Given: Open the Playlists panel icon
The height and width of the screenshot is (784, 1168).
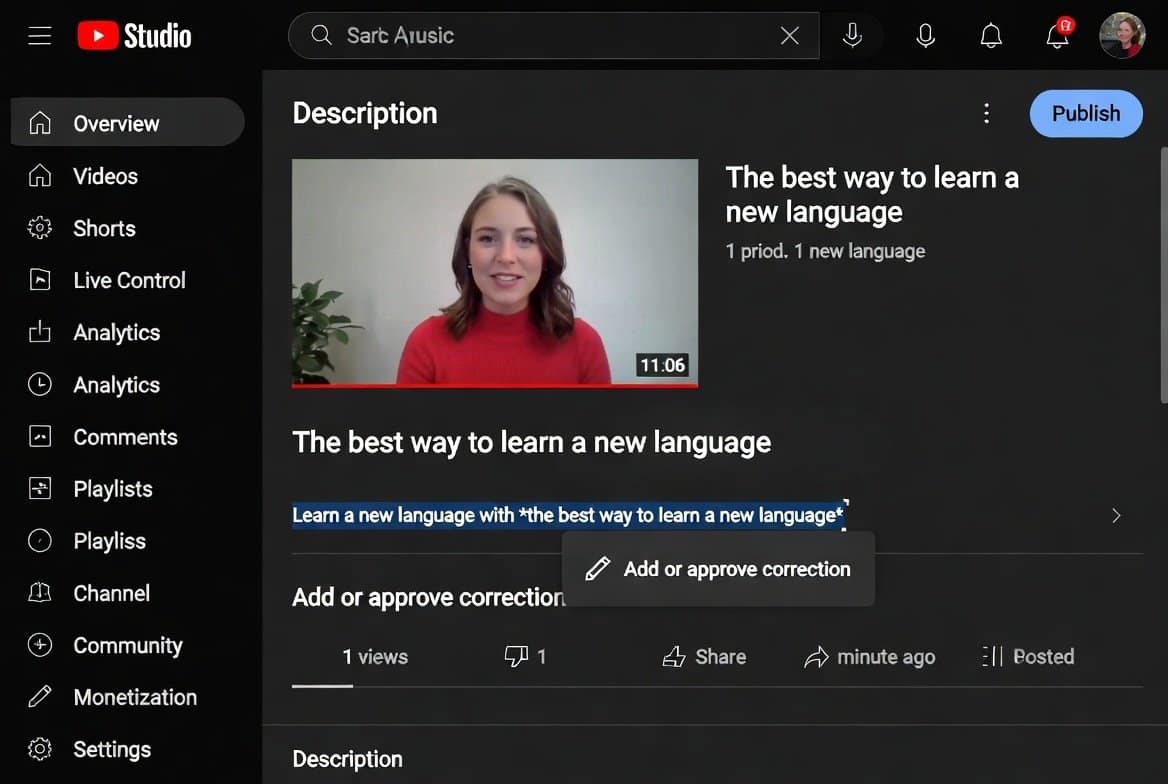Looking at the screenshot, I should pos(40,489).
